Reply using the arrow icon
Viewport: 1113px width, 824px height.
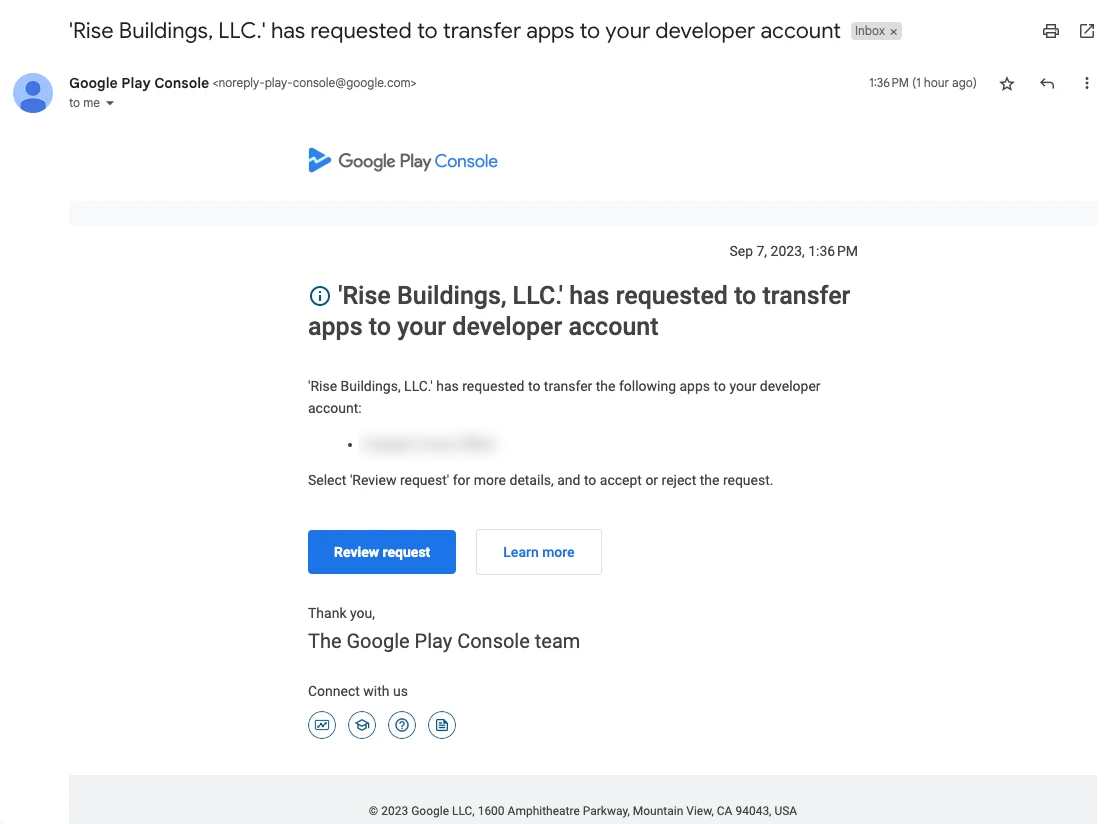click(1047, 84)
